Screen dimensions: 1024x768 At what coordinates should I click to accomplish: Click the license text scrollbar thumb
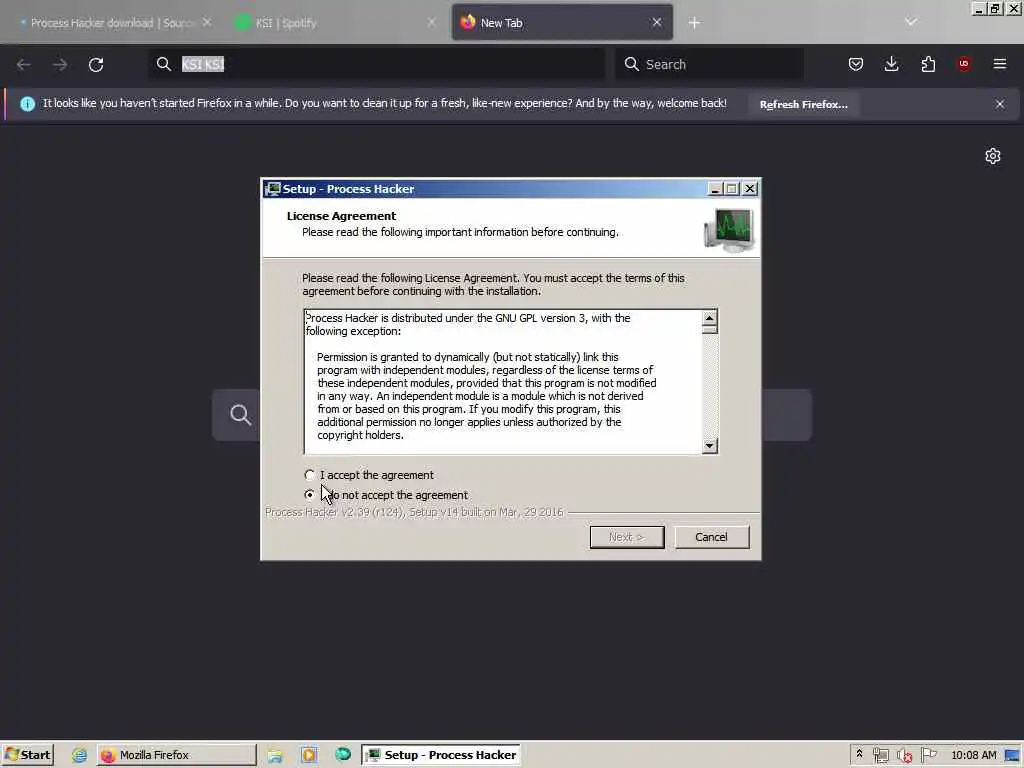pyautogui.click(x=709, y=330)
